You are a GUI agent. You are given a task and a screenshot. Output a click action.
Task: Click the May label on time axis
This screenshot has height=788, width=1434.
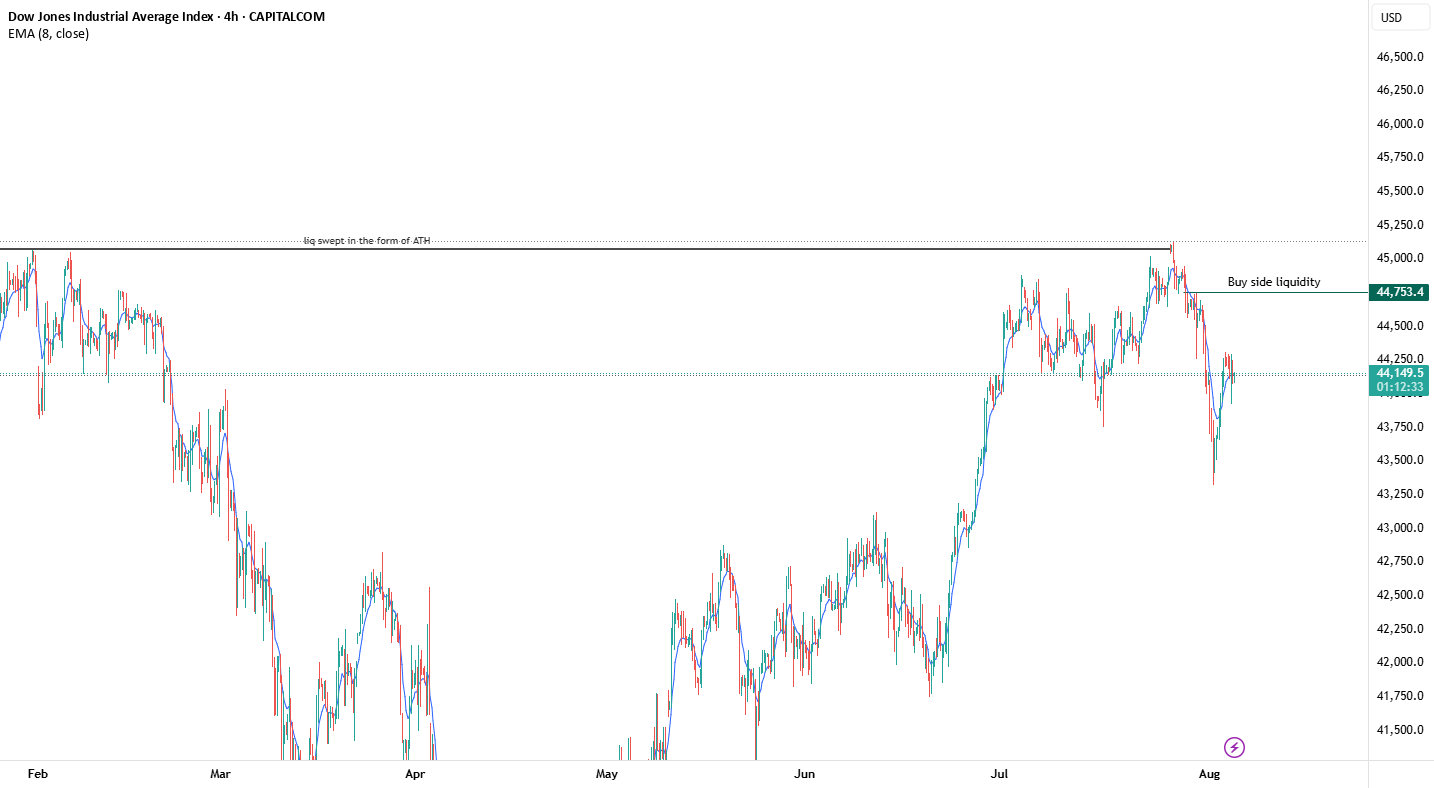pyautogui.click(x=606, y=774)
